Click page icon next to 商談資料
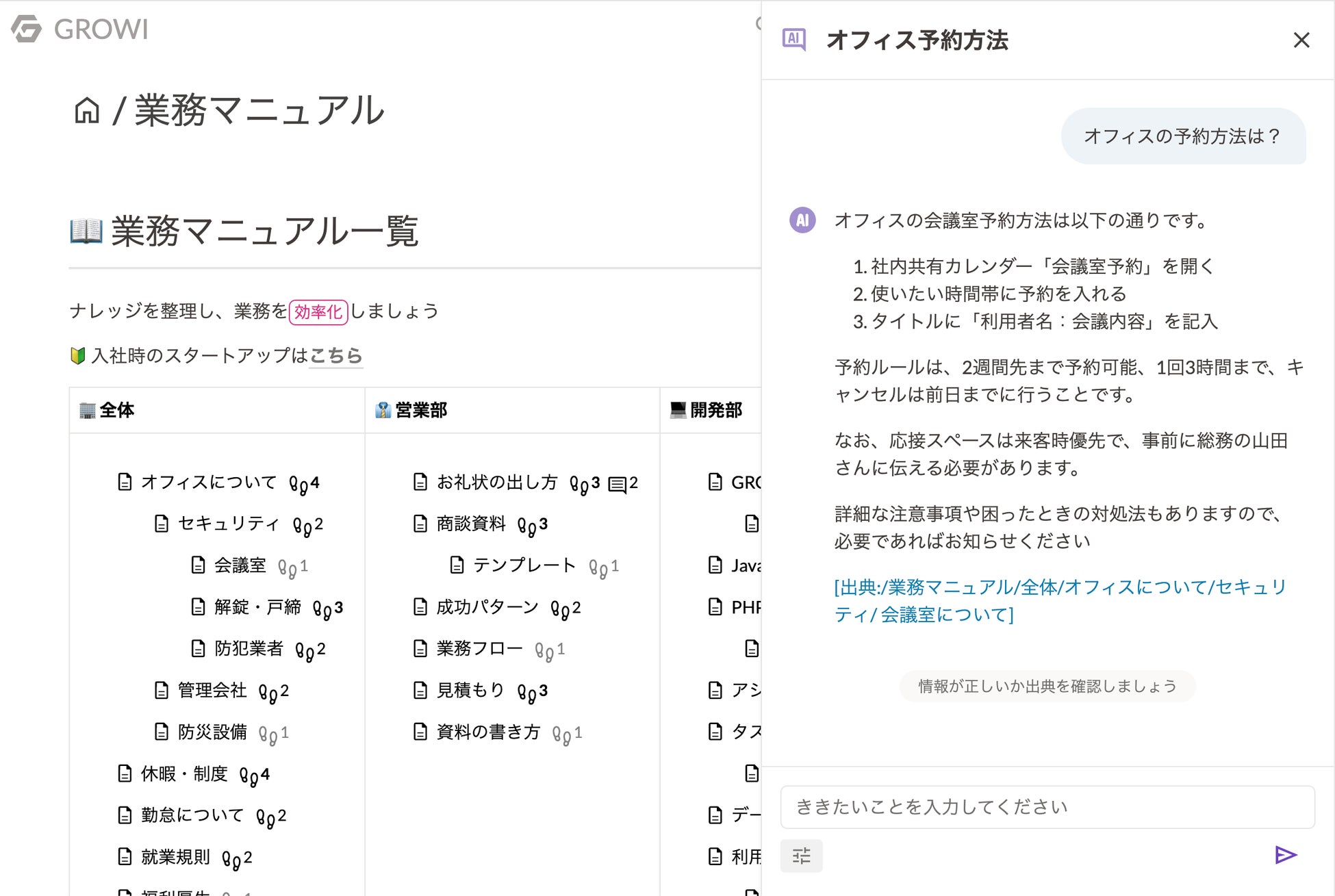Image resolution: width=1335 pixels, height=896 pixels. pos(420,524)
